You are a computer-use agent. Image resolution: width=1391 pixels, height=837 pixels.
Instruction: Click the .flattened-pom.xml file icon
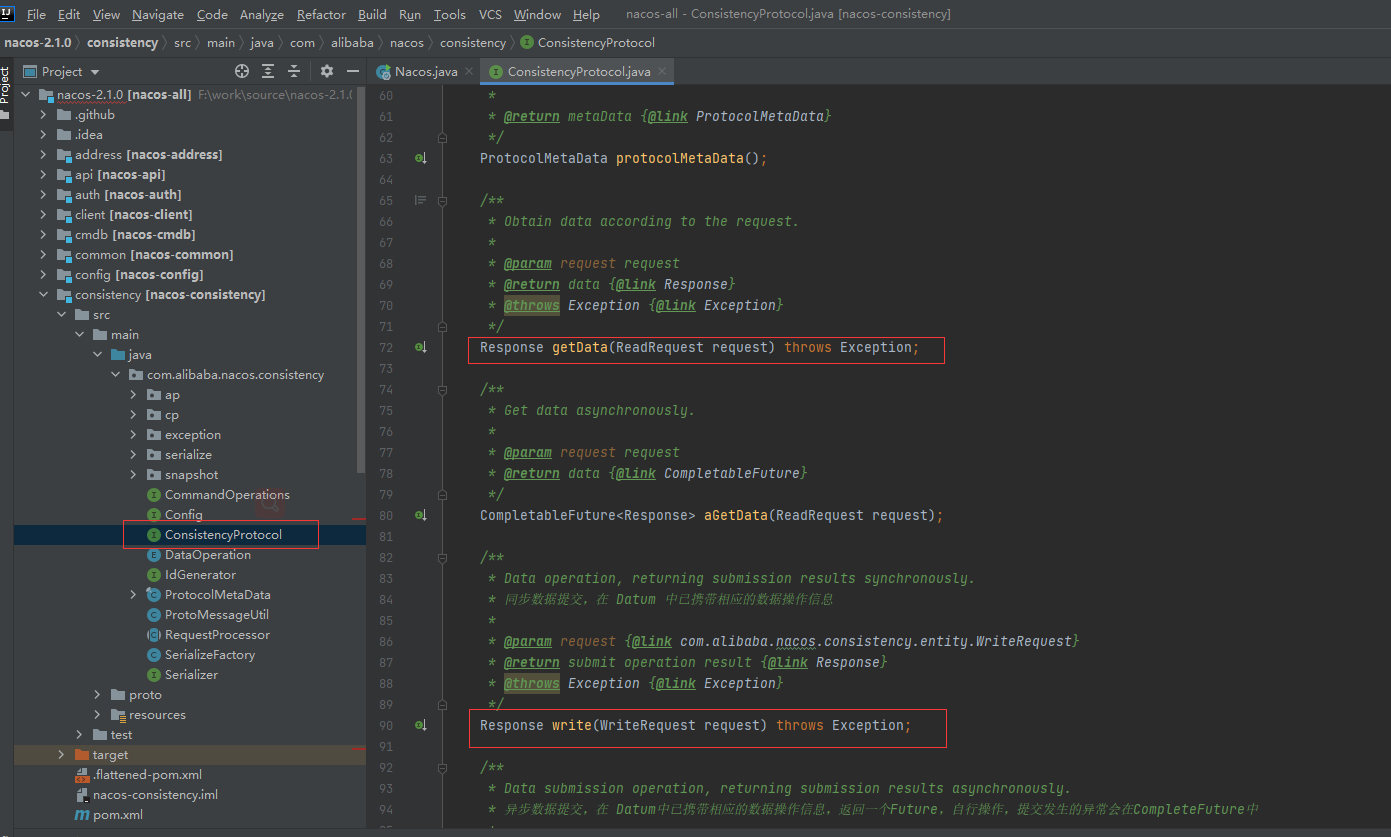pos(82,775)
